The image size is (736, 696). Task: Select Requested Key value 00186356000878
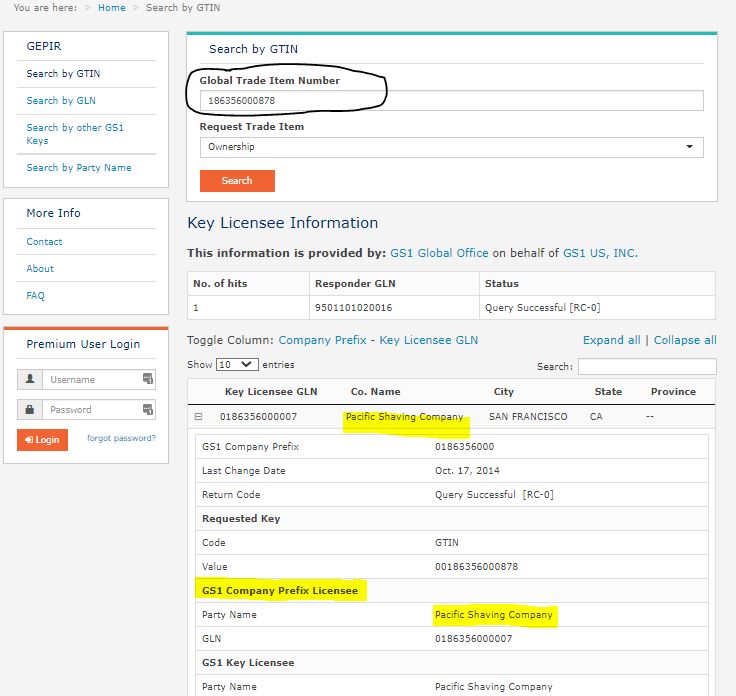coord(476,566)
